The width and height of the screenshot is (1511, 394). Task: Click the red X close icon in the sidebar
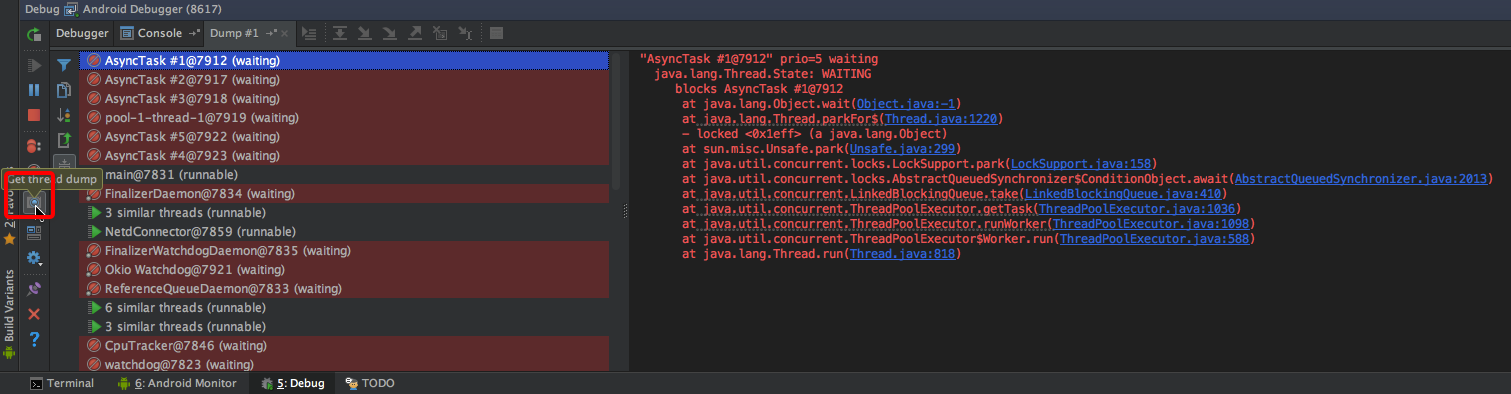tap(34, 314)
